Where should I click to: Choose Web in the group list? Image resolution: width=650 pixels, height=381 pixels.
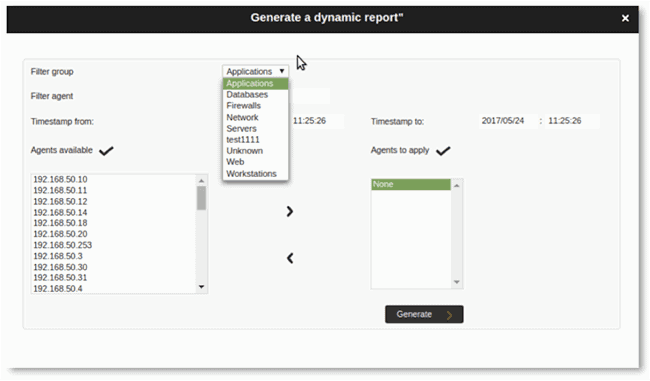(x=255, y=162)
